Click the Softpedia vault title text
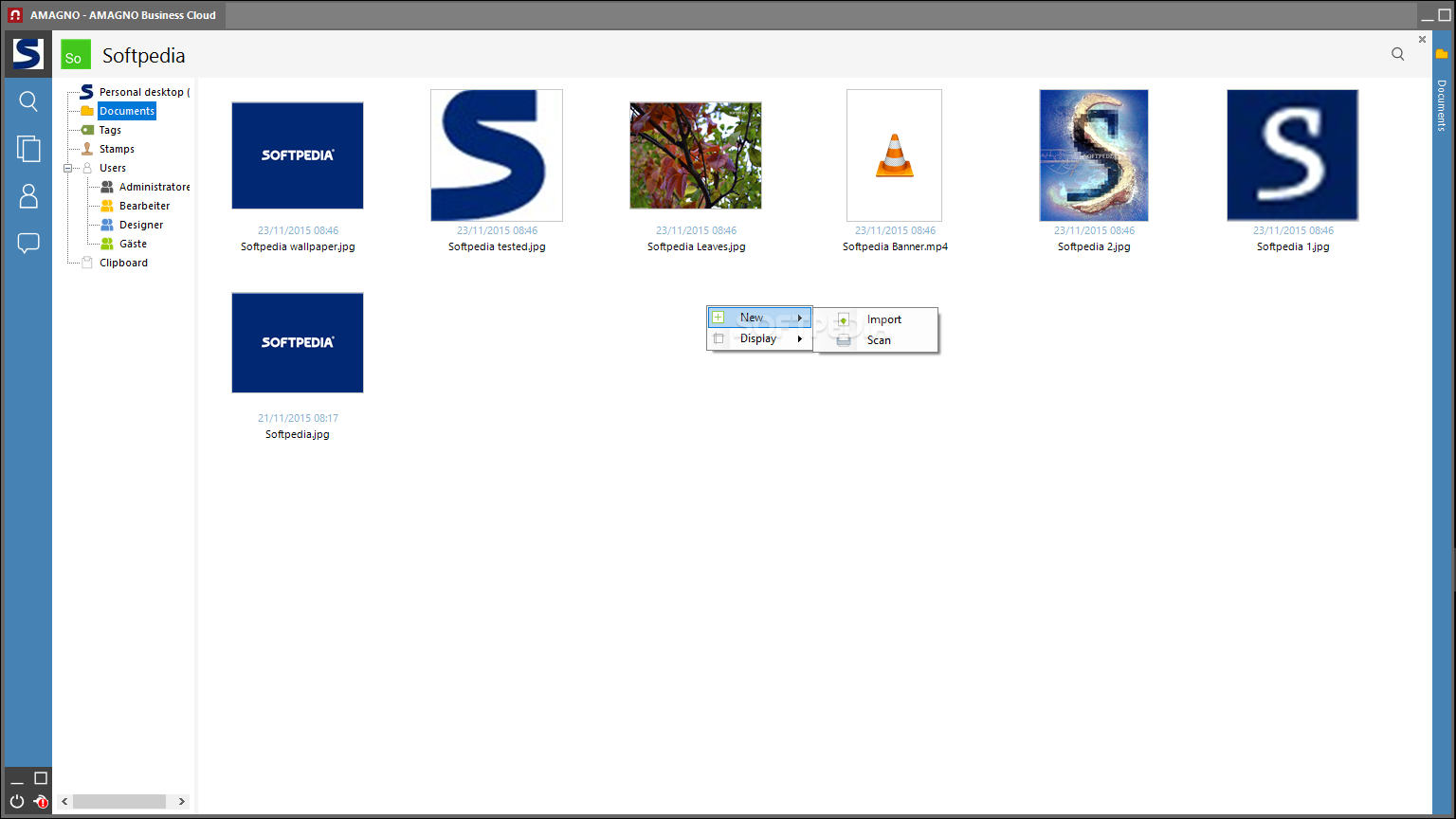This screenshot has width=1456, height=819. [144, 55]
